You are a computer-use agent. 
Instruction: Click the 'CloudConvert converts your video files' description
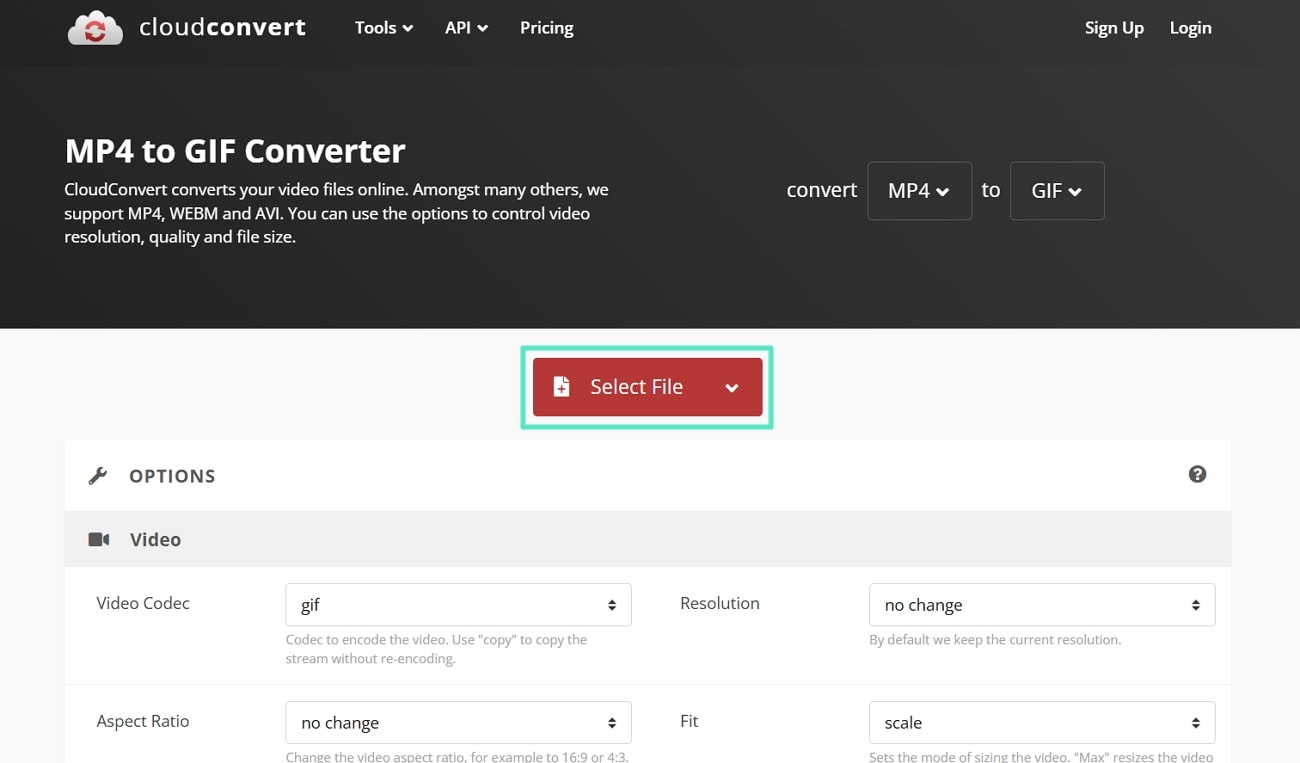click(336, 213)
